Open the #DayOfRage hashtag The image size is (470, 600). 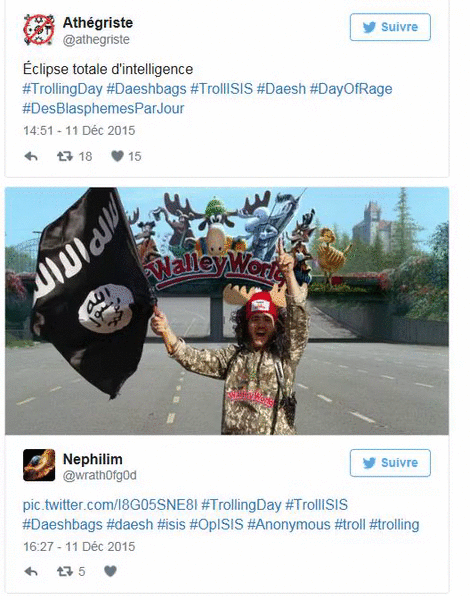click(351, 89)
